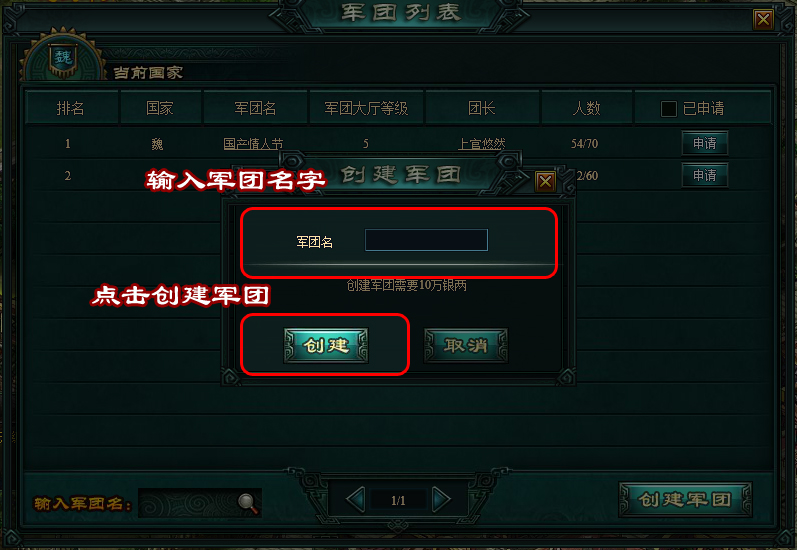Go to previous page with left arrow
The image size is (797, 550).
355,500
